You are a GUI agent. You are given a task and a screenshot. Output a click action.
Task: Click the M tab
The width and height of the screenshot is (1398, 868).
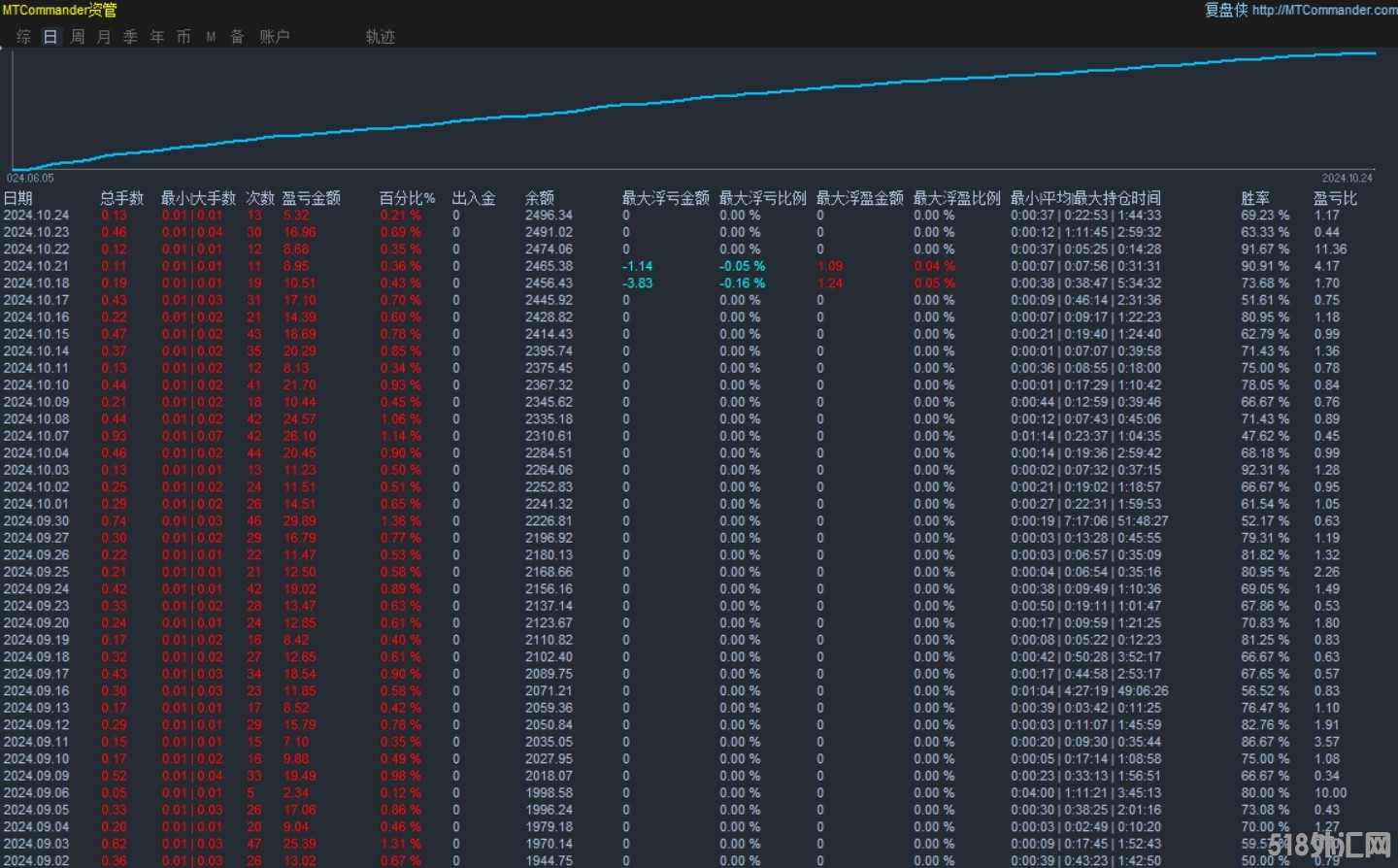click(x=211, y=37)
